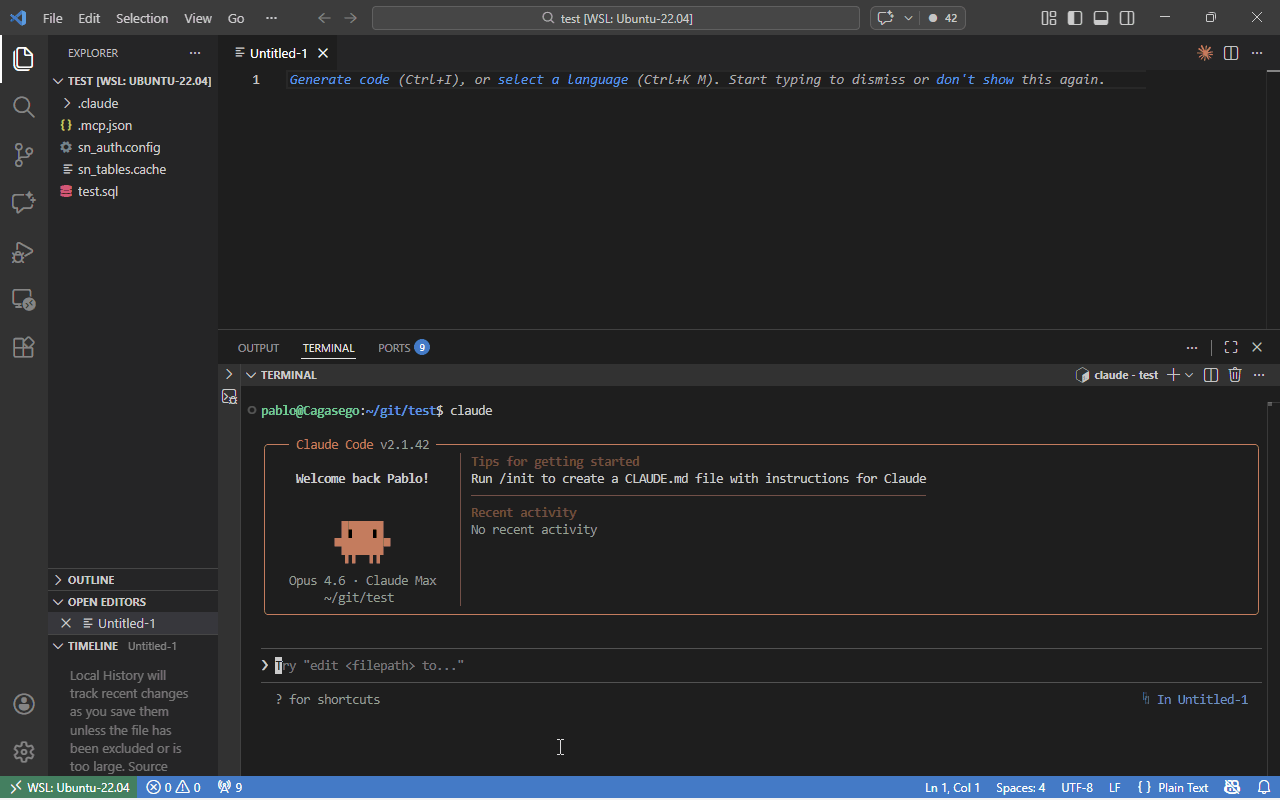Click the WSL: Ubuntu-22.04 remote indicator
This screenshot has height=800, width=1280.
pos(70,788)
